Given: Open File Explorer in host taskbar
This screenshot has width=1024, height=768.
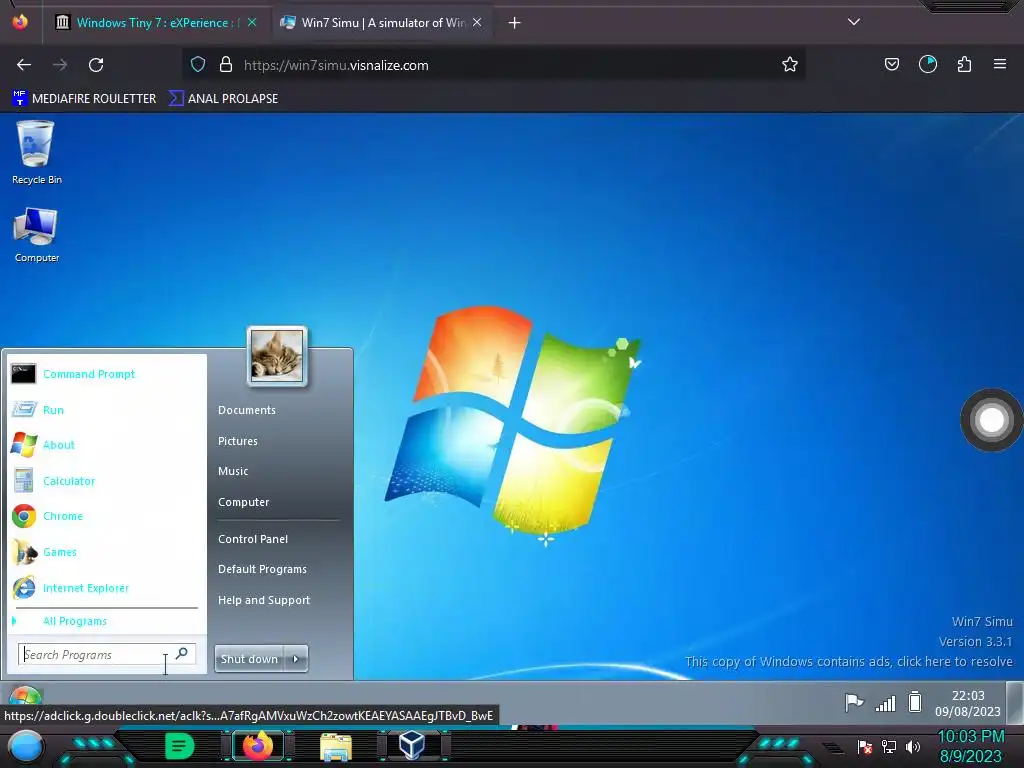Looking at the screenshot, I should (336, 747).
